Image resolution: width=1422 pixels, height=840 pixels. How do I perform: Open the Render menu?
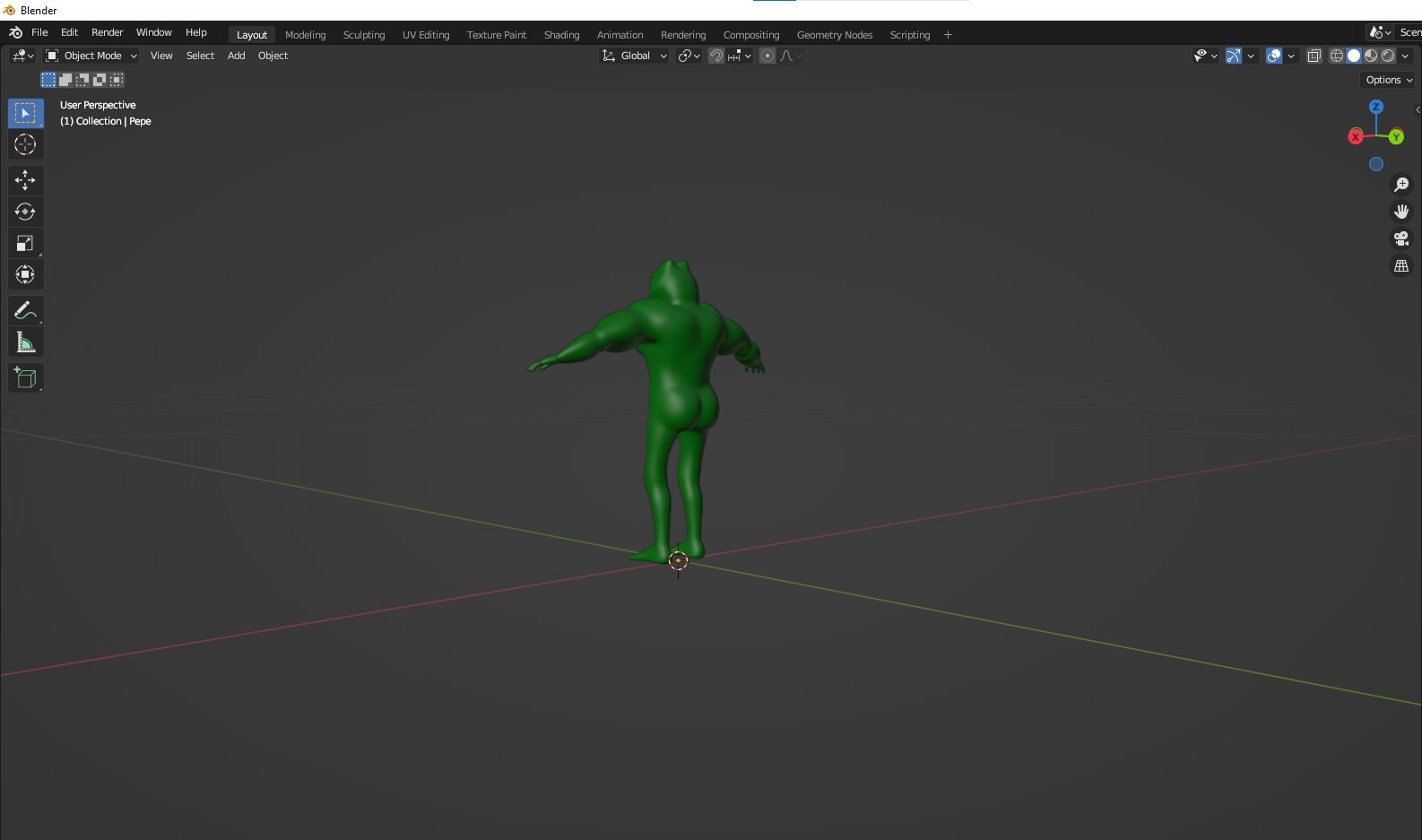pyautogui.click(x=108, y=32)
